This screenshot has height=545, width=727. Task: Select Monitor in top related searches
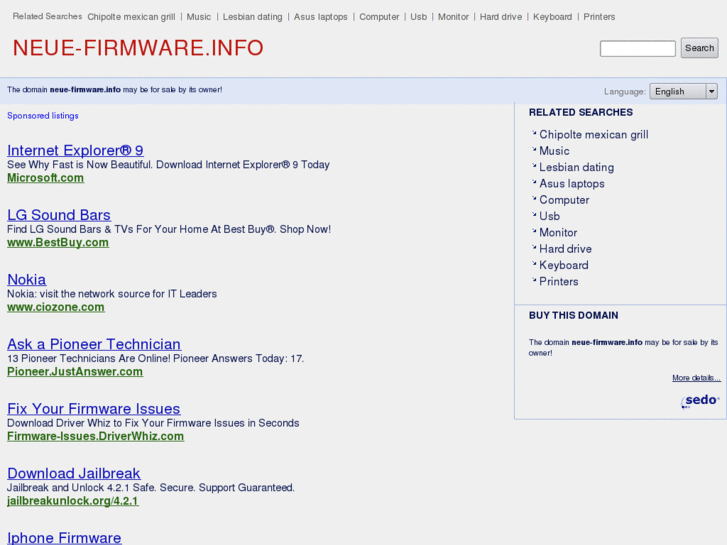453,17
